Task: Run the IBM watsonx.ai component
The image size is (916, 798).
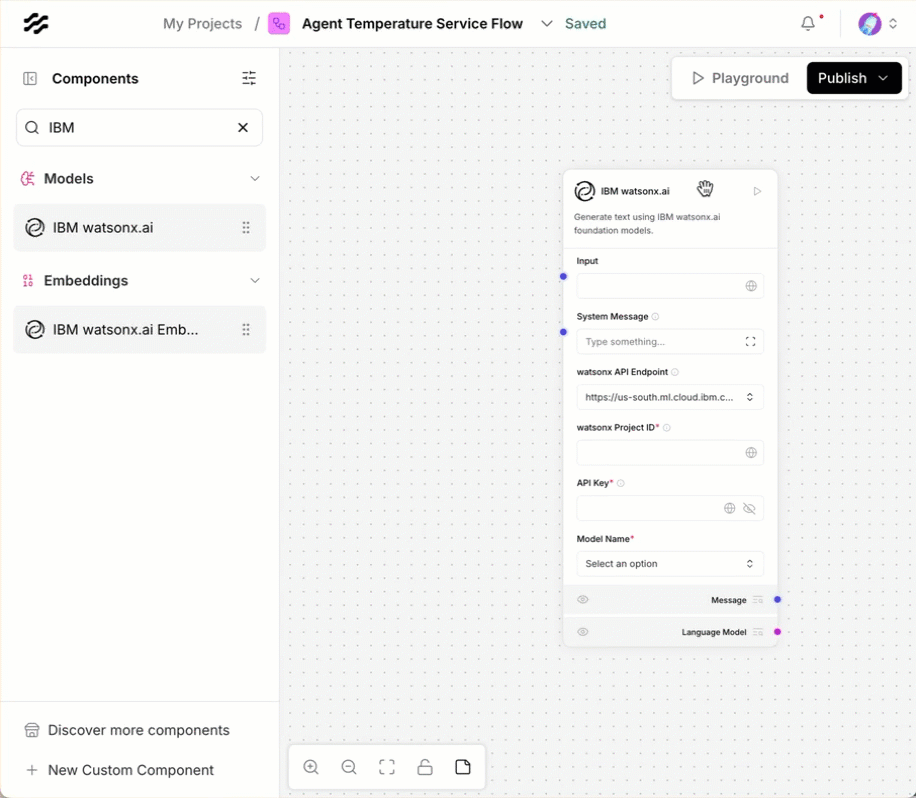Action: point(757,191)
